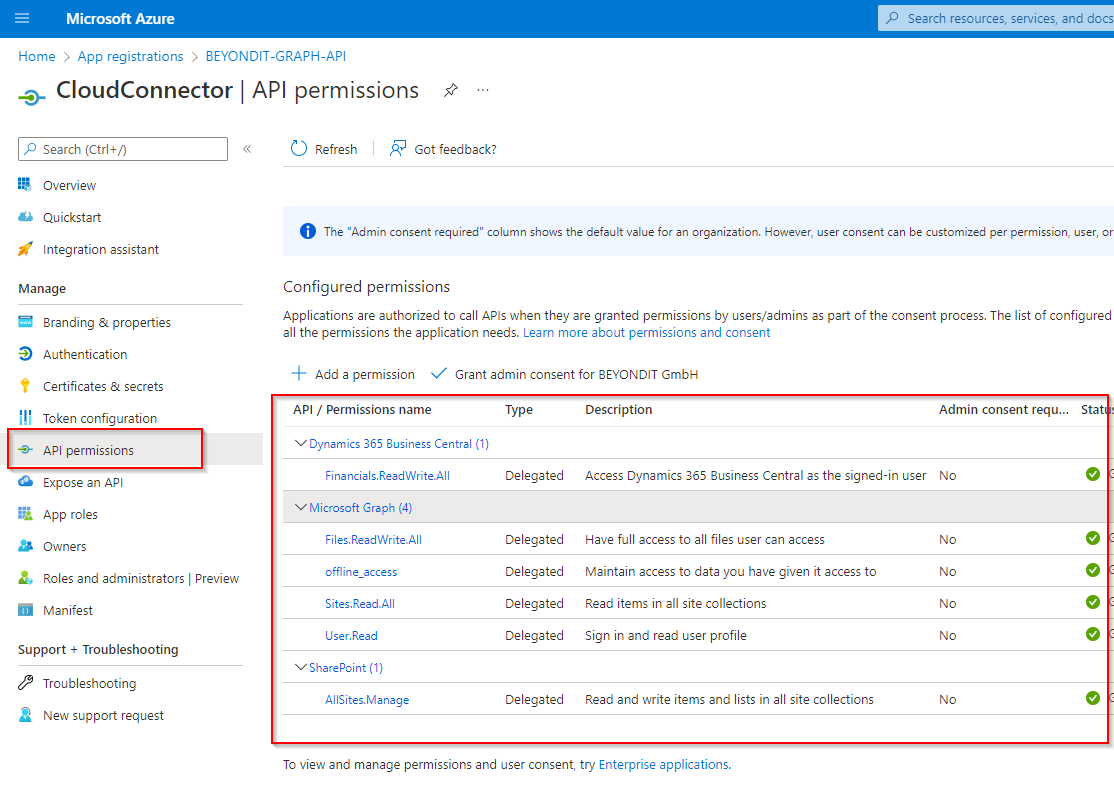Click the green status check for Sites.Read.All
This screenshot has width=1114, height=798.
[x=1093, y=603]
